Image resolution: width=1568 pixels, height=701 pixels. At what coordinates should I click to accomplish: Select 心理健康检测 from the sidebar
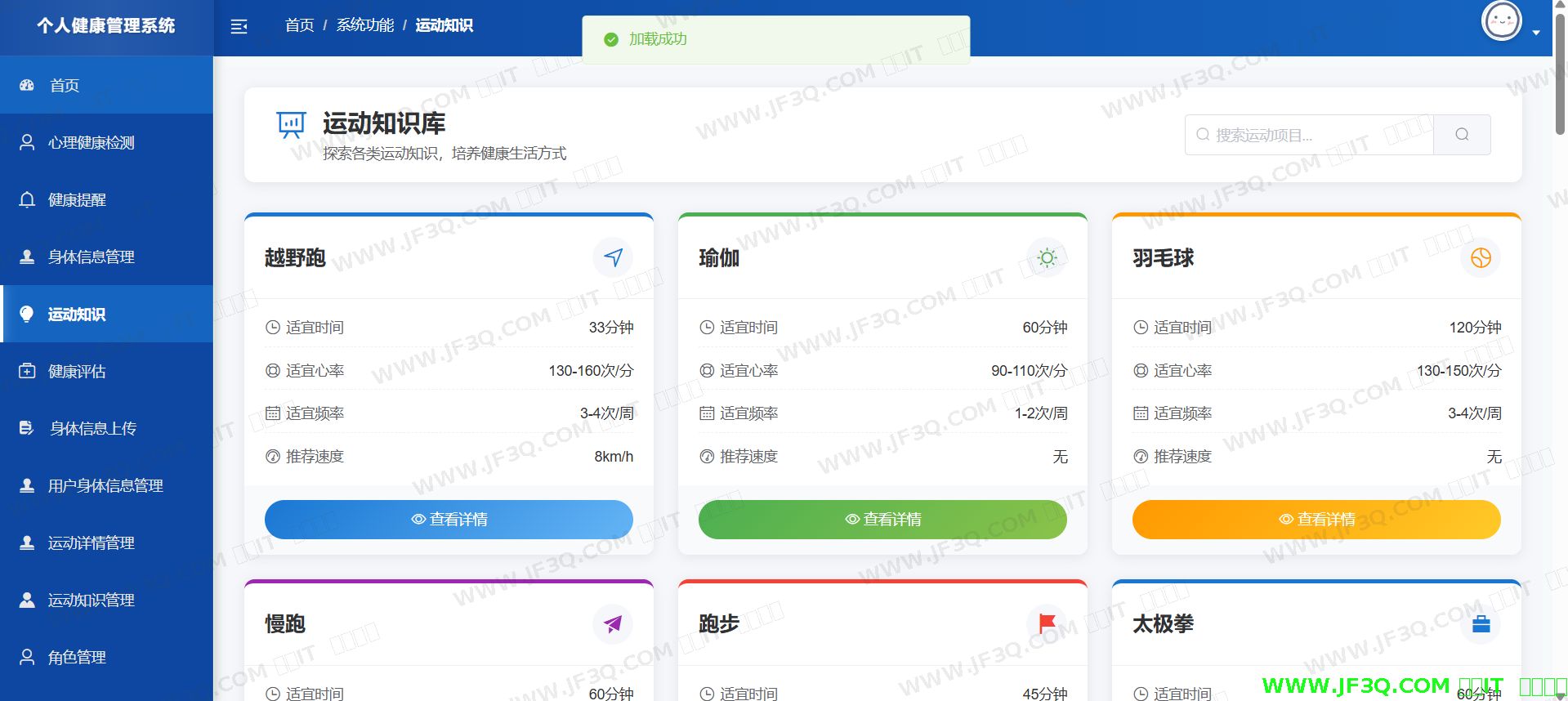pyautogui.click(x=91, y=143)
